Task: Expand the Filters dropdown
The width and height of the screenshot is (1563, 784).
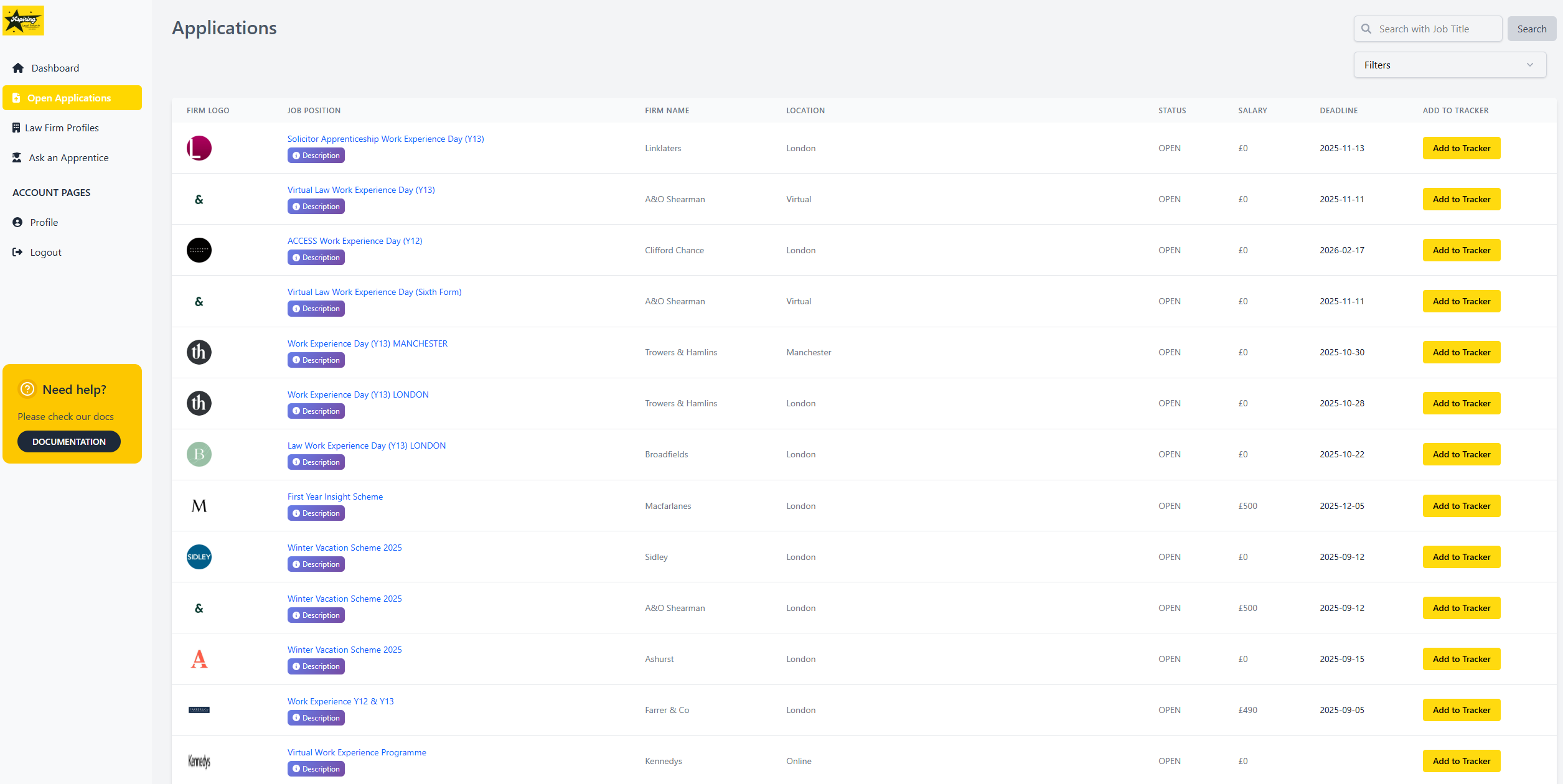Action: 1450,64
